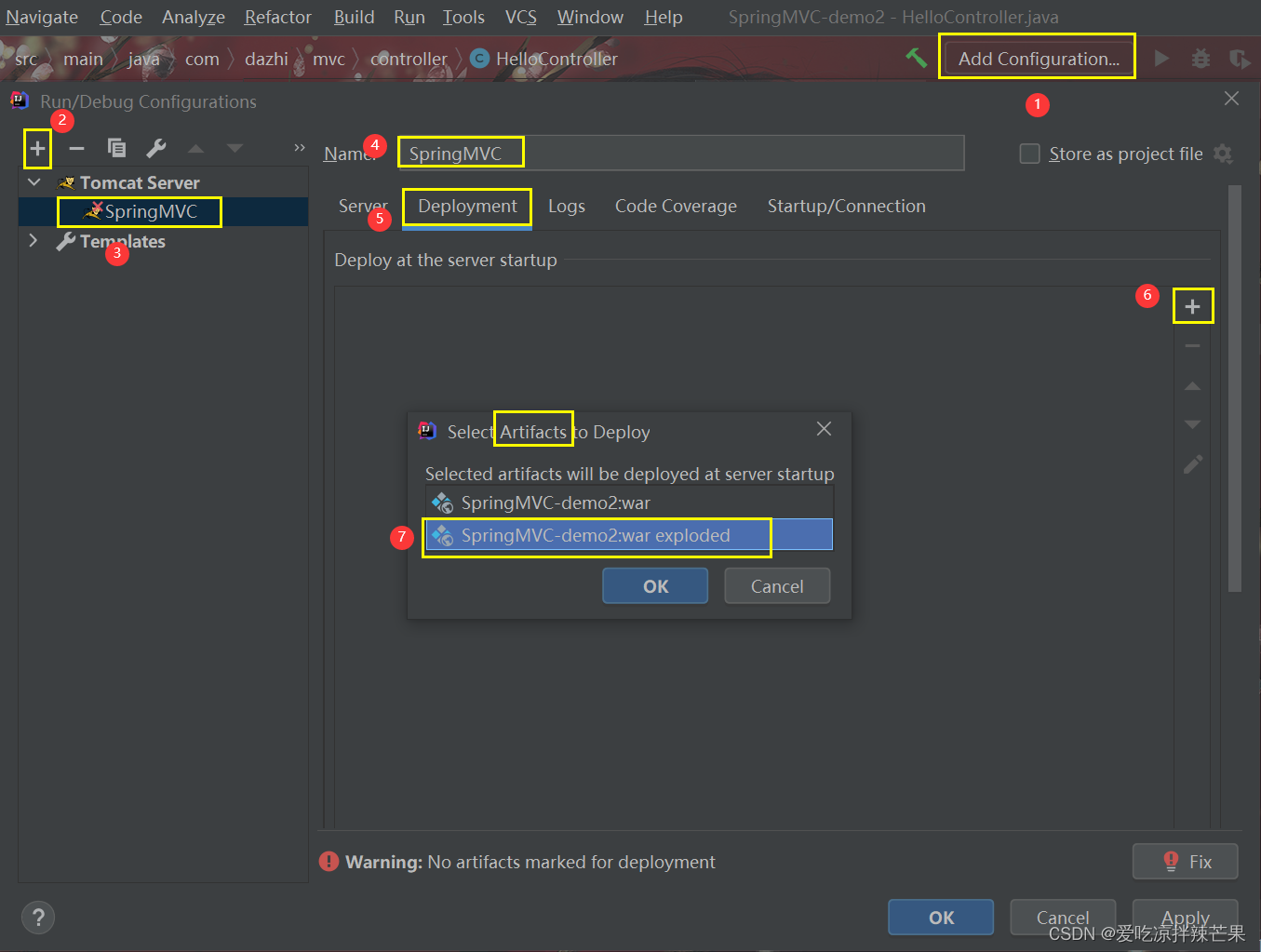Select SpringMVC-demo2:war exploded artifact
Viewport: 1261px width, 952px height.
pyautogui.click(x=629, y=535)
